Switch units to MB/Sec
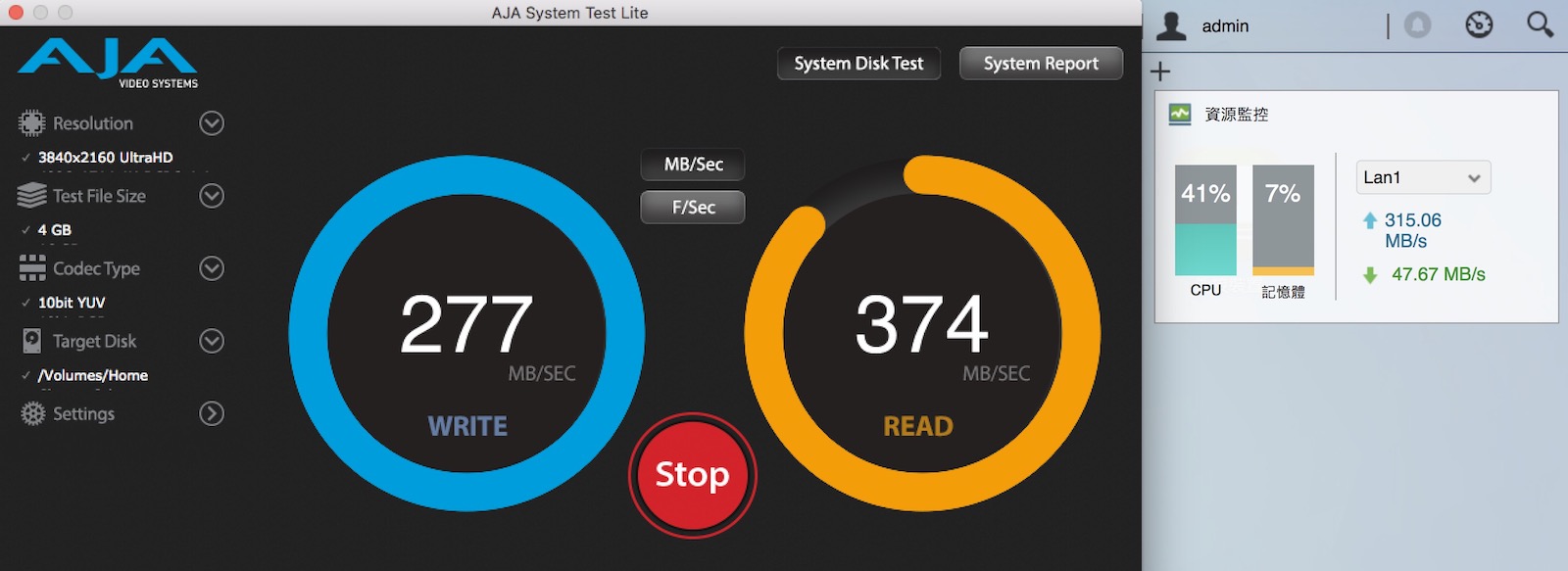 click(693, 165)
